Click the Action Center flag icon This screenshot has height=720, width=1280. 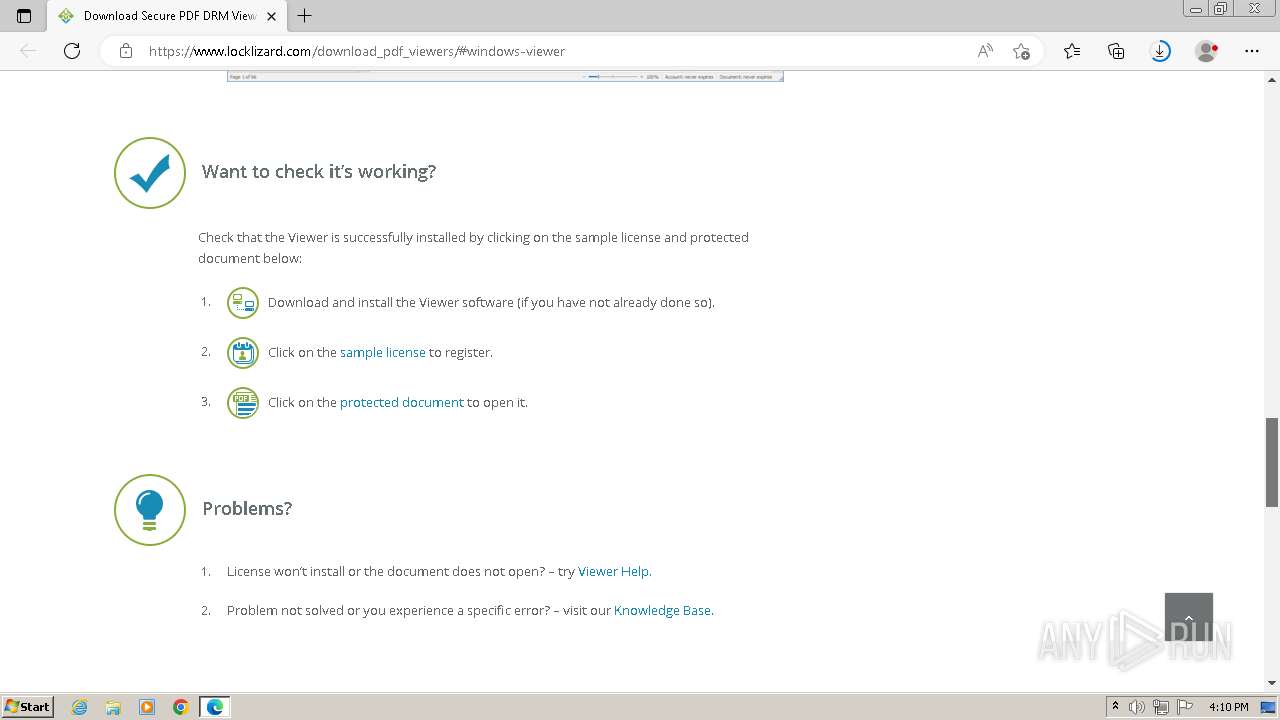pos(1185,707)
